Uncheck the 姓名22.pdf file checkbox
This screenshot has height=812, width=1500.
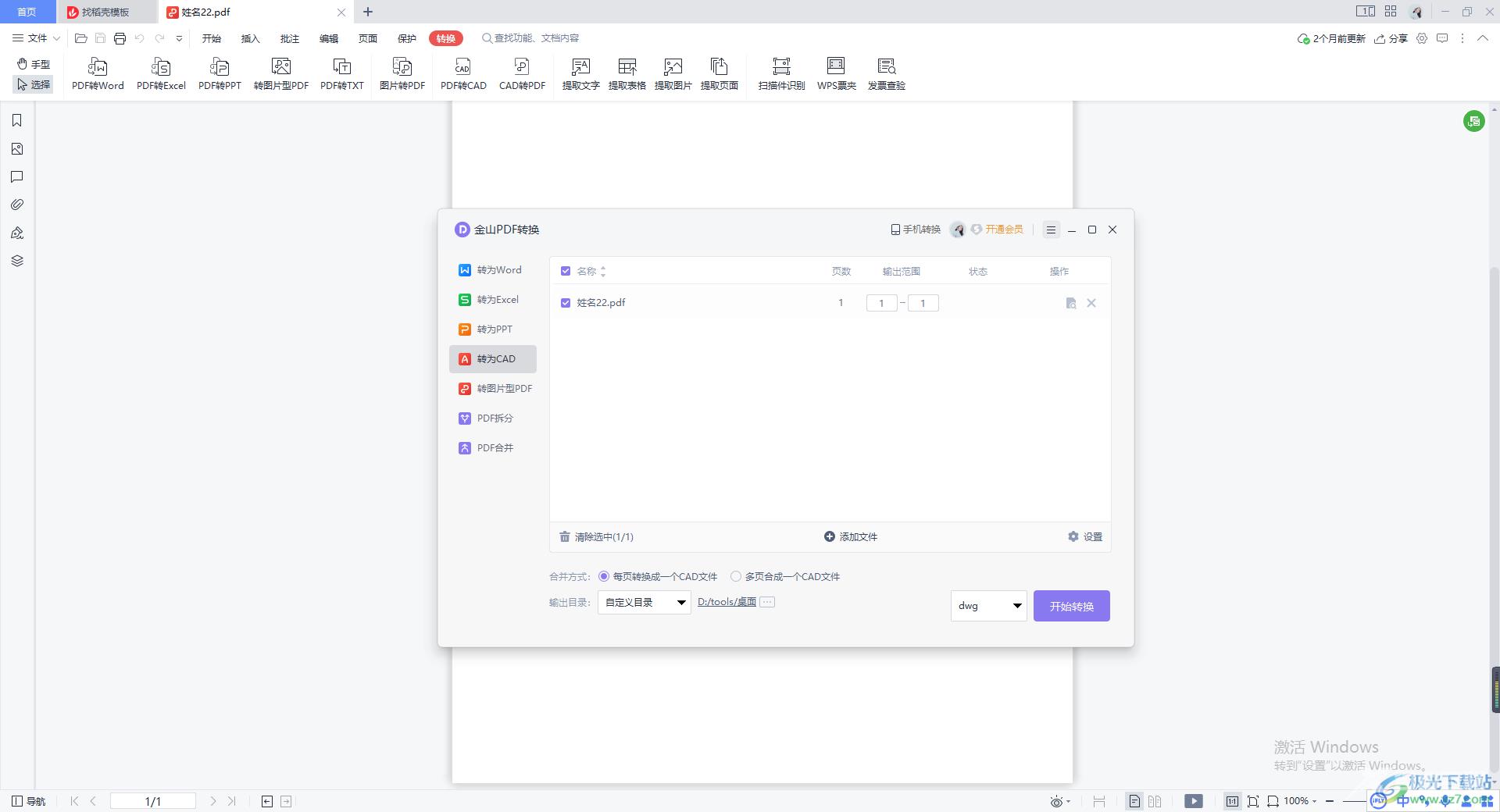[566, 303]
